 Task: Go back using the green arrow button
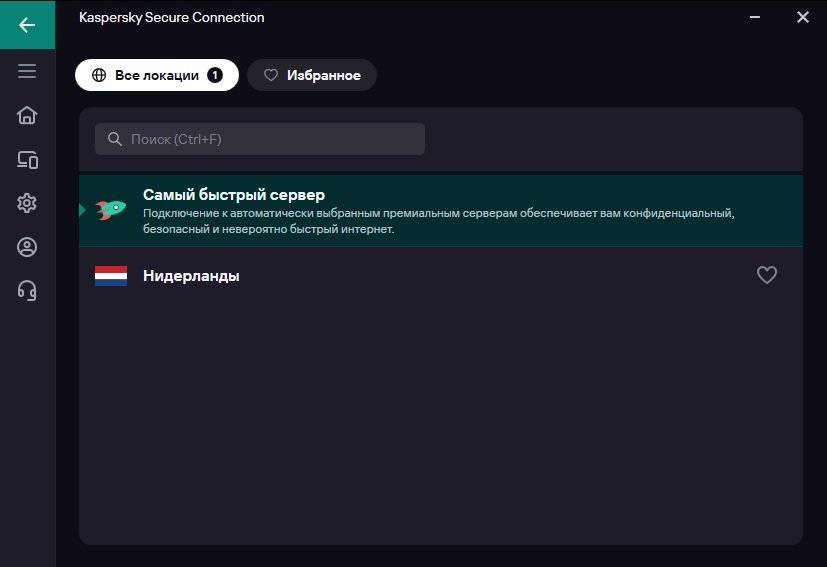pyautogui.click(x=27, y=25)
